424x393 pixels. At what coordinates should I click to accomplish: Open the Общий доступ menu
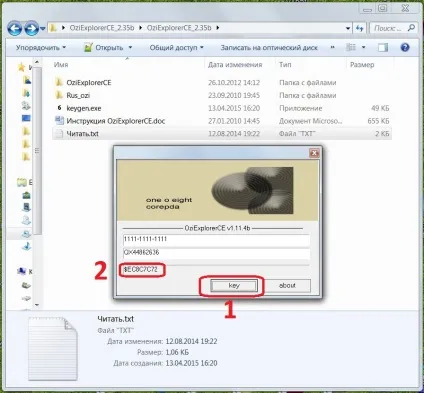coord(176,48)
